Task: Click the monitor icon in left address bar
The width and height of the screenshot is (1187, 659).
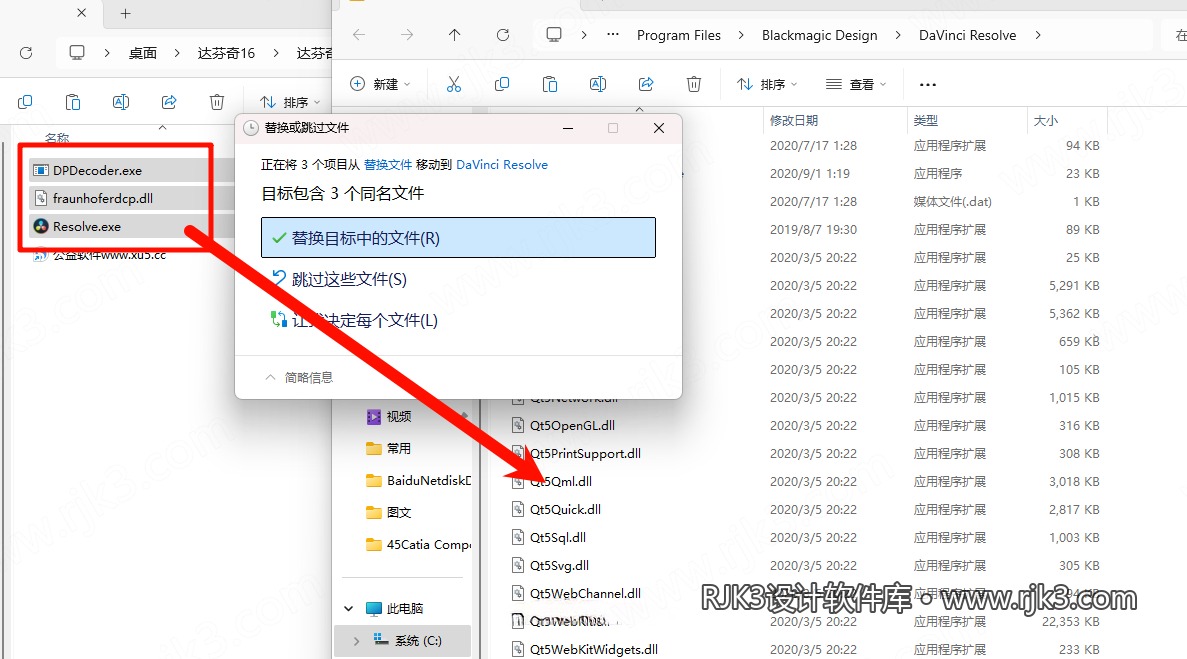Action: pos(76,53)
